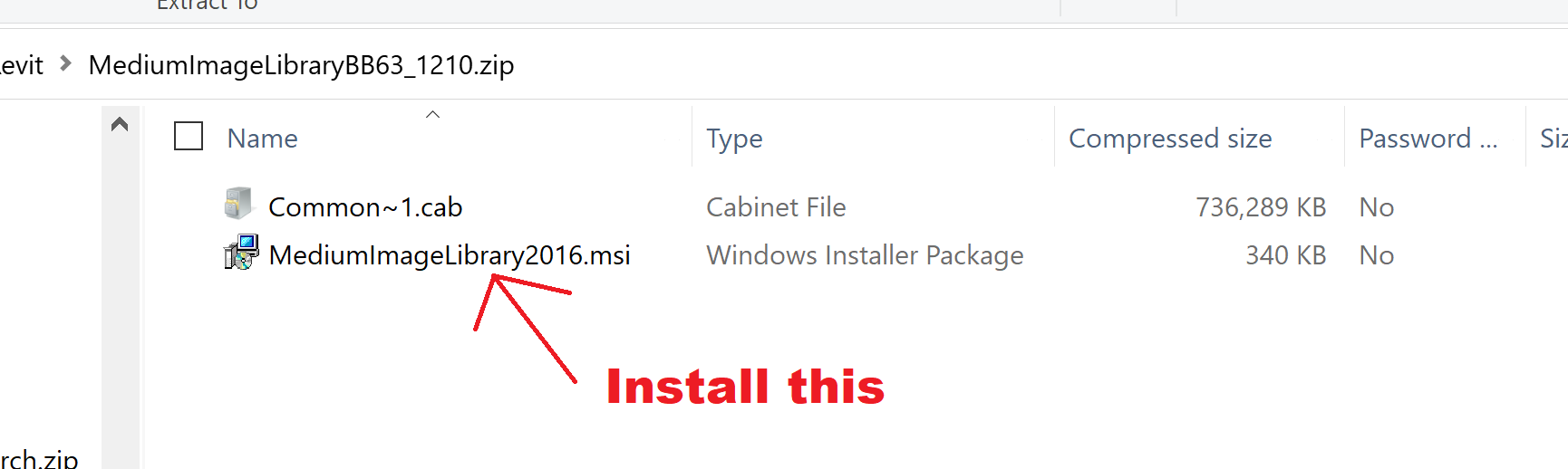Go to the parent Revit folder breadcrumb
Viewport: 1568px width, 469px height.
pyautogui.click(x=22, y=65)
